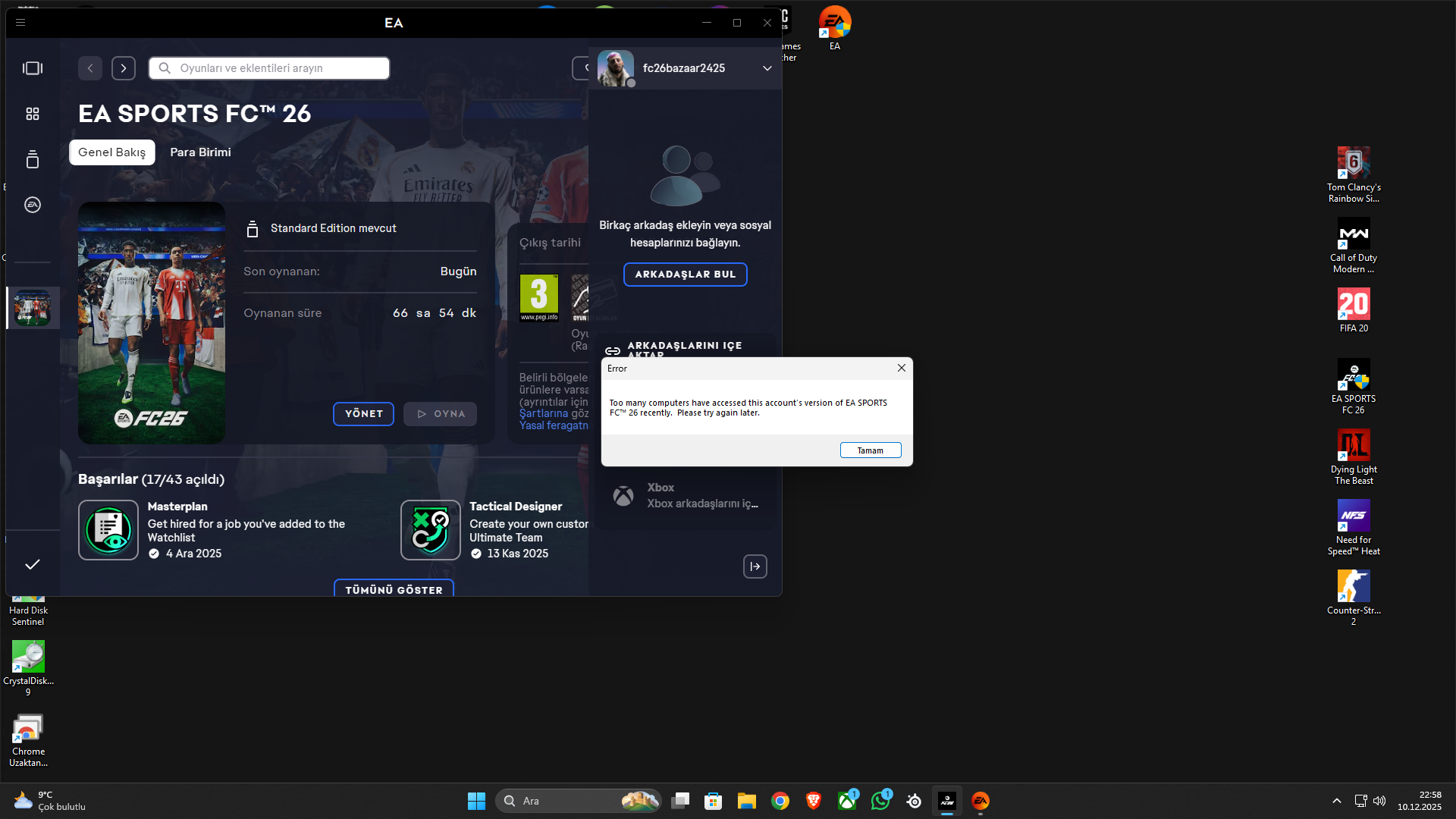Click the FC26 game cover art
This screenshot has width=1456, height=819.
152,323
